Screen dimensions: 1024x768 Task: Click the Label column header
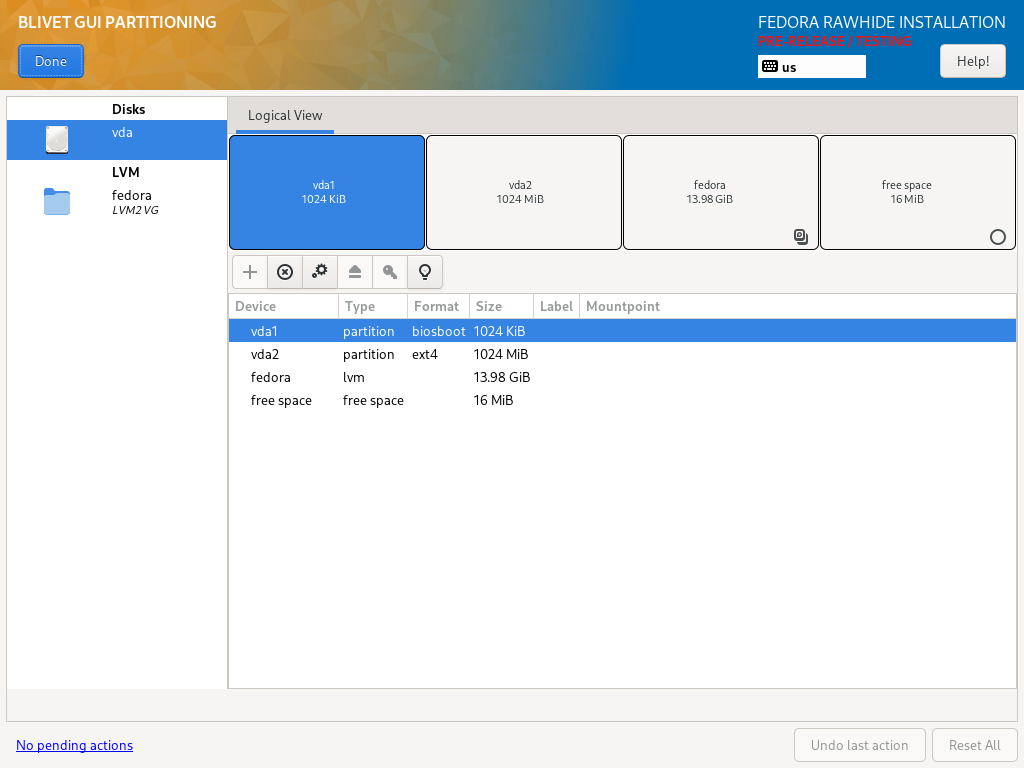pos(556,306)
